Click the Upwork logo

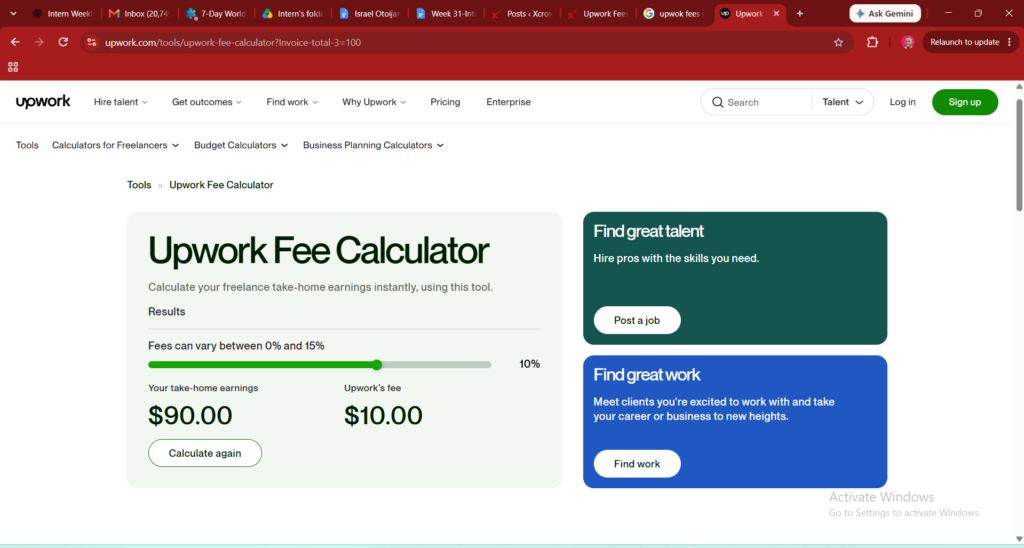[x=43, y=102]
